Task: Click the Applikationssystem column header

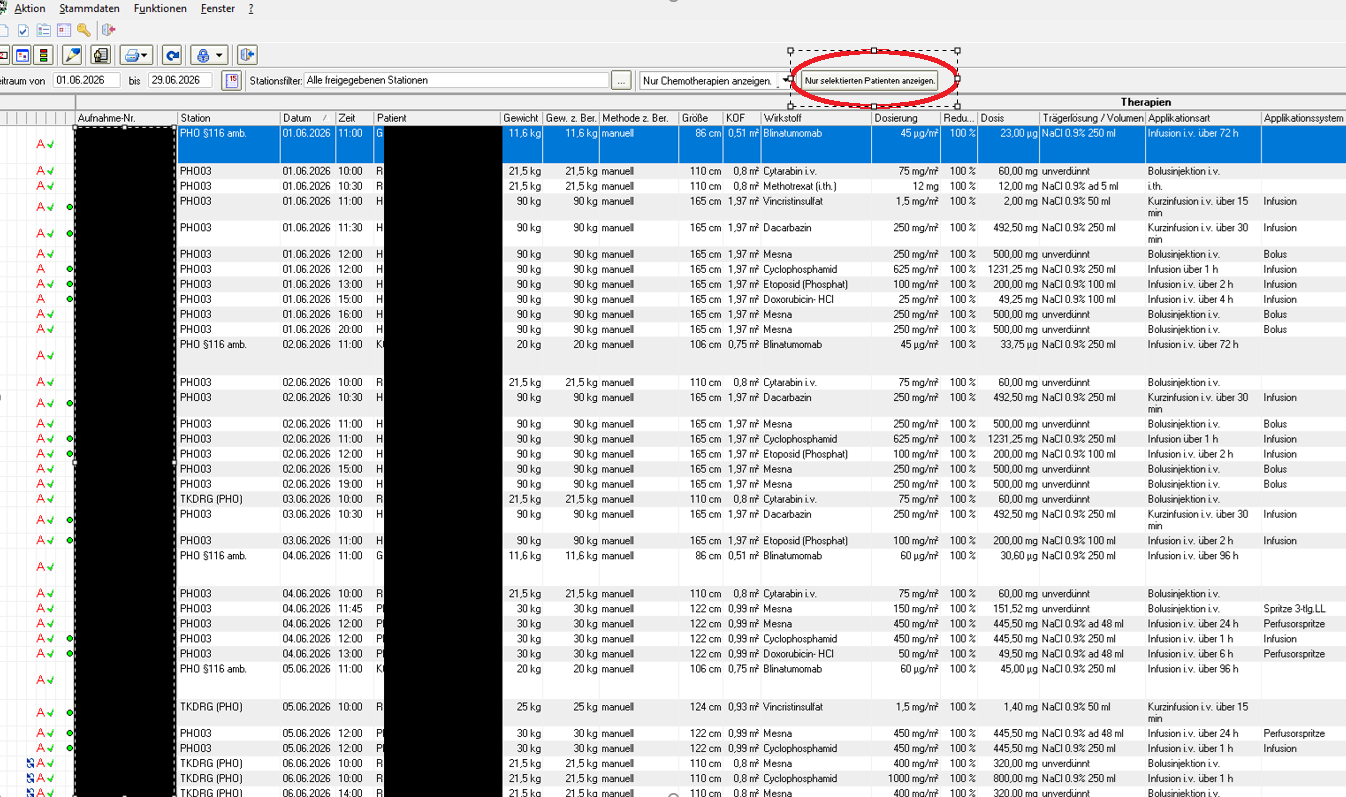Action: tap(1304, 118)
